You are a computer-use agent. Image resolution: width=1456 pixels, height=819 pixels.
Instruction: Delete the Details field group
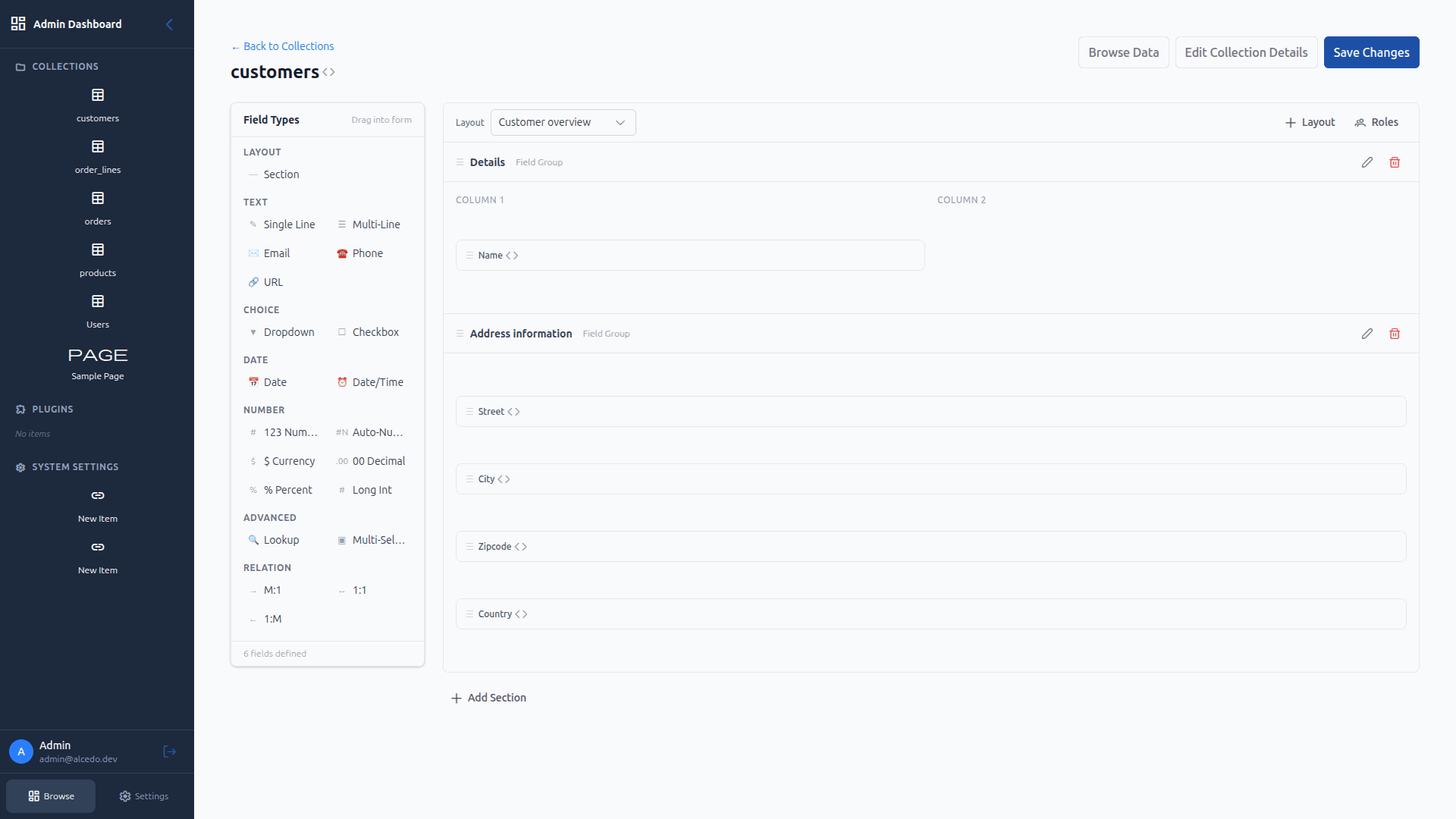pos(1394,162)
